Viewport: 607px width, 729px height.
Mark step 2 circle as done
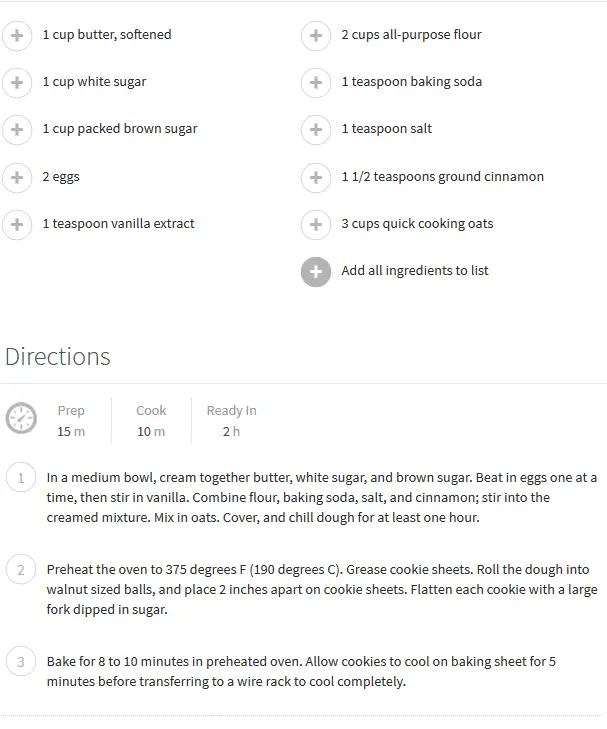coord(20,571)
